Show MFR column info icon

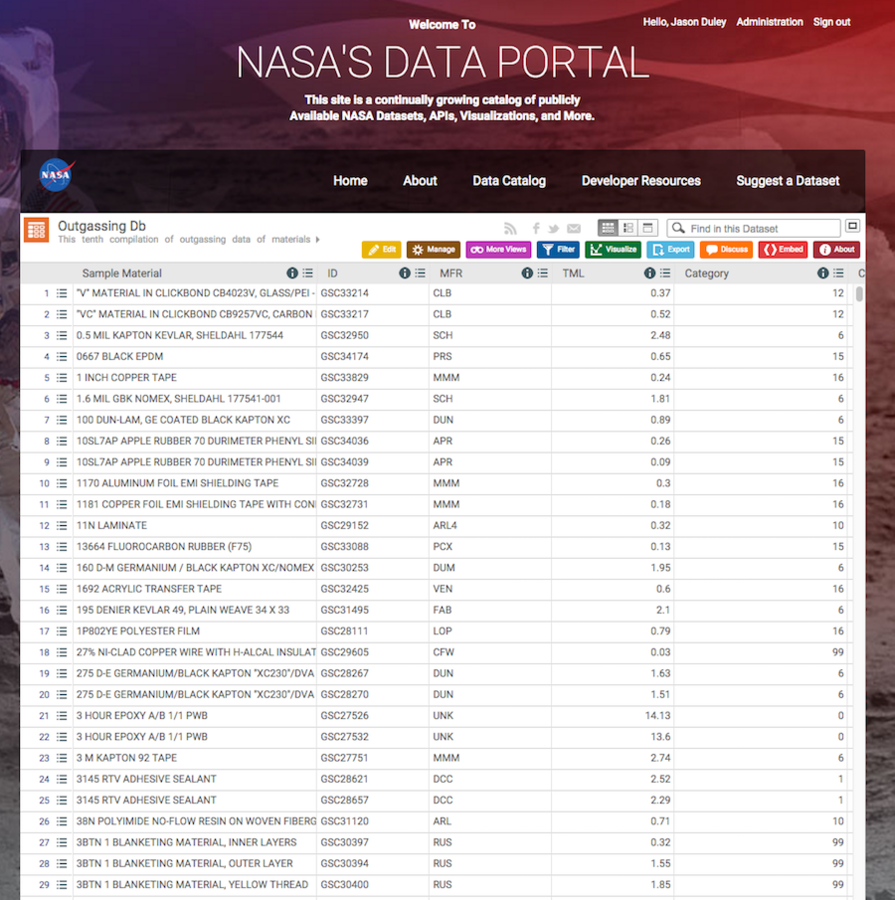point(527,273)
